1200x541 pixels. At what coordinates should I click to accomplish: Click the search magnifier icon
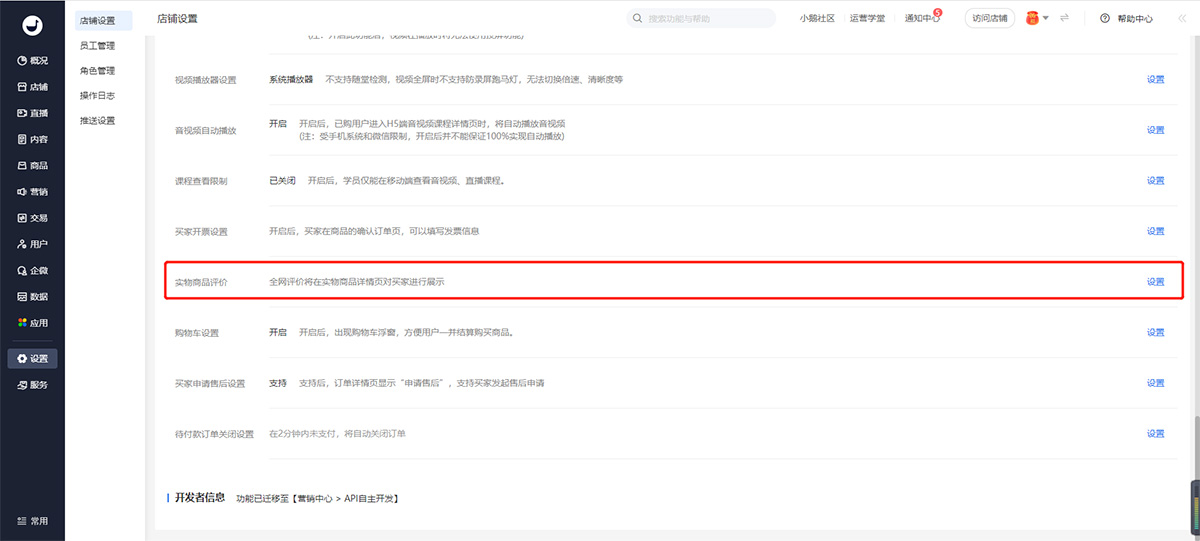(x=637, y=18)
